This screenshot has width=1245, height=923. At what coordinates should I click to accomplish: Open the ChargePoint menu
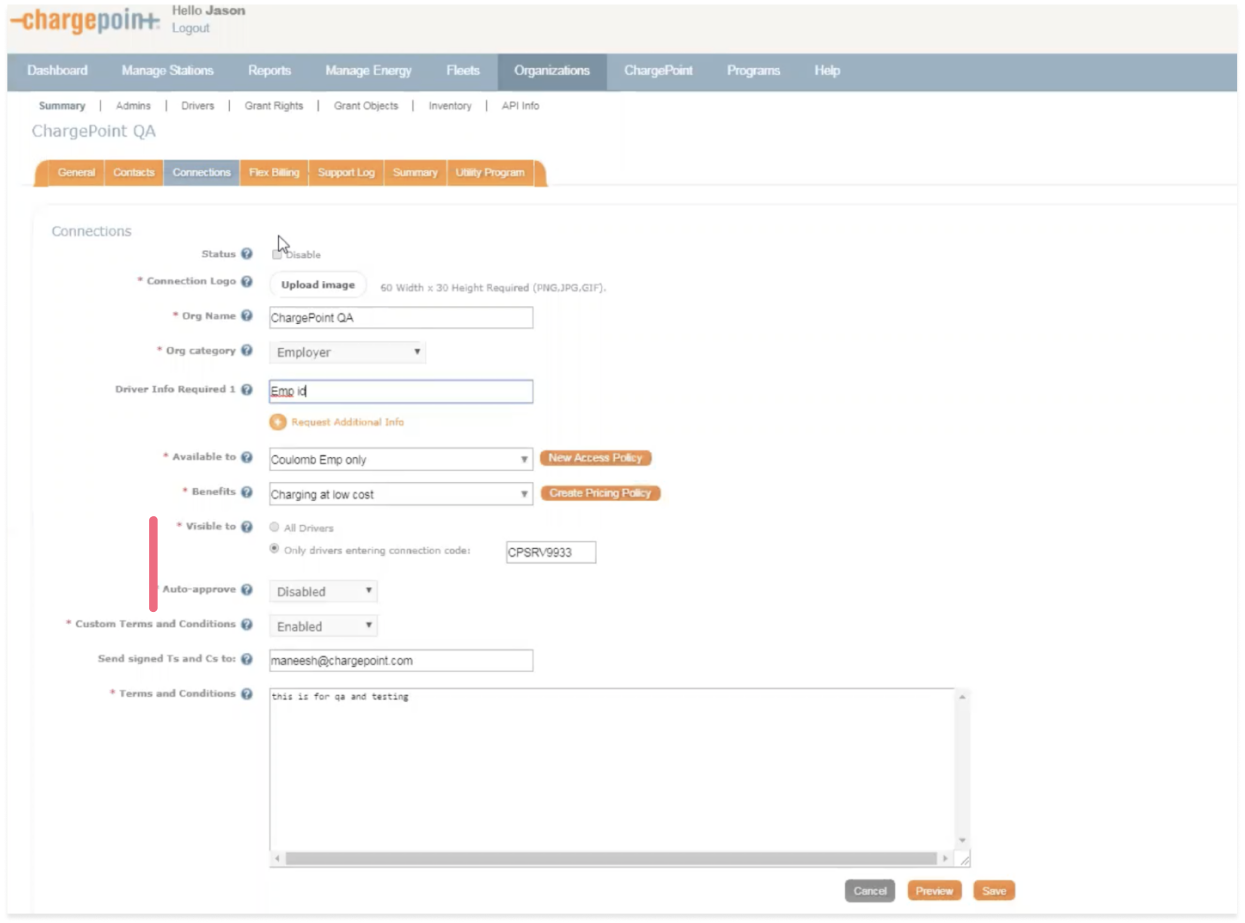tap(658, 71)
